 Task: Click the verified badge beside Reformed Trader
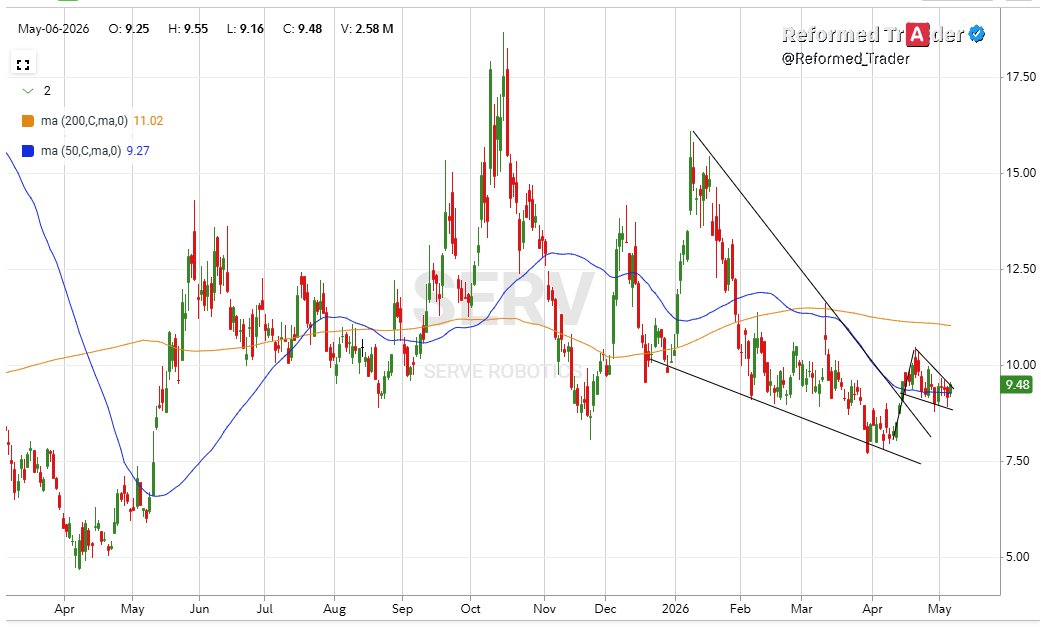pyautogui.click(x=977, y=34)
